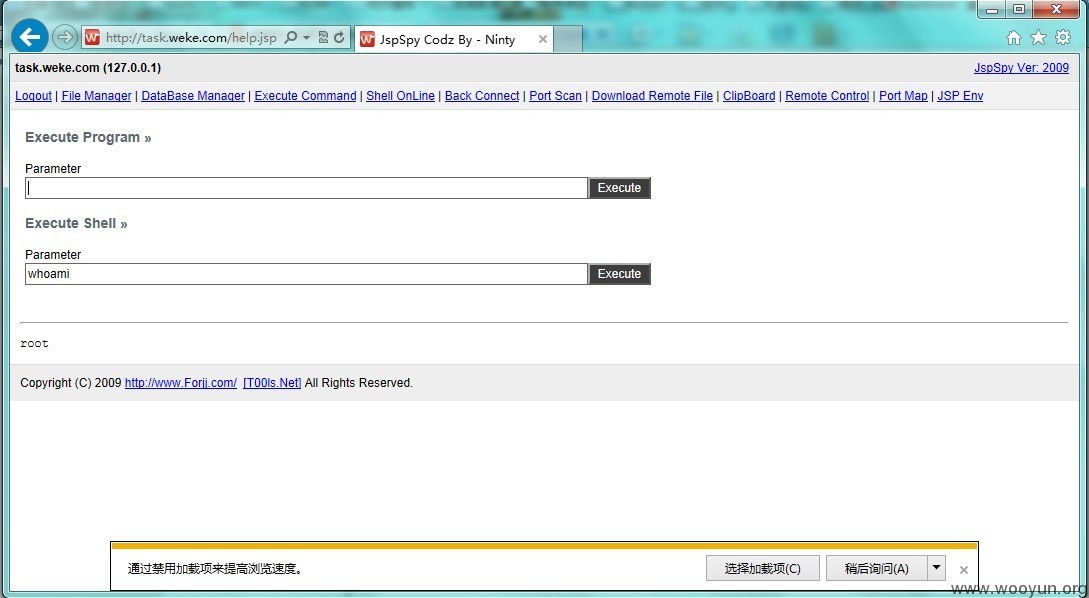
Task: Open JSP Env link
Action: (x=961, y=96)
